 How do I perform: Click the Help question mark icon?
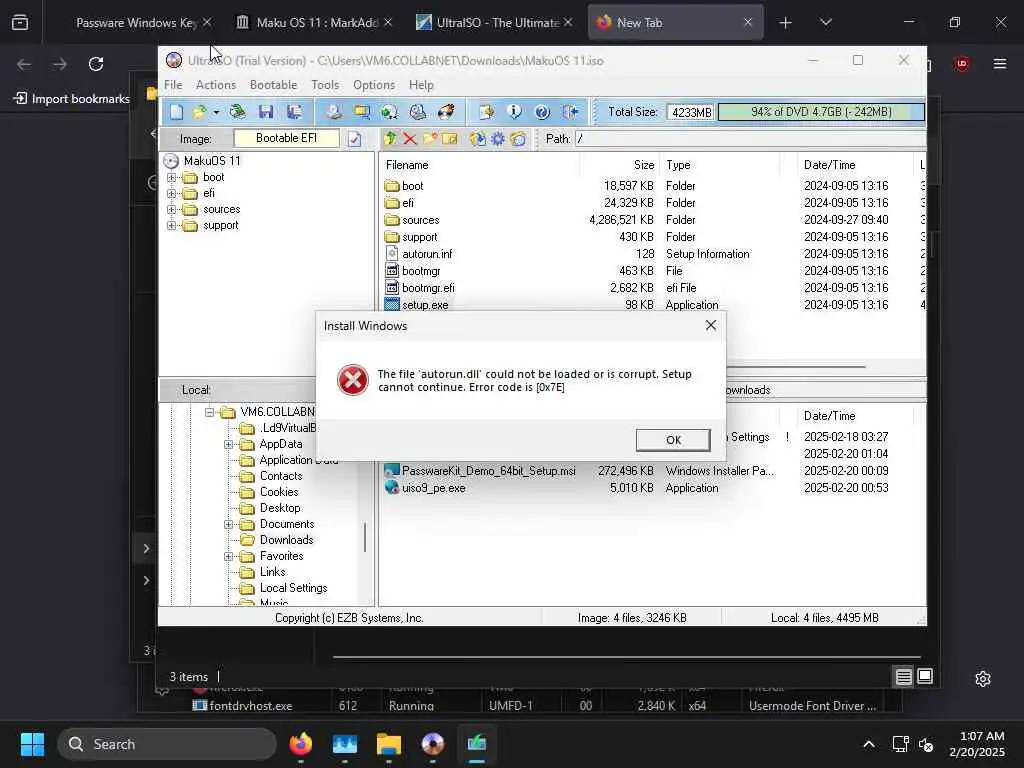pos(542,112)
